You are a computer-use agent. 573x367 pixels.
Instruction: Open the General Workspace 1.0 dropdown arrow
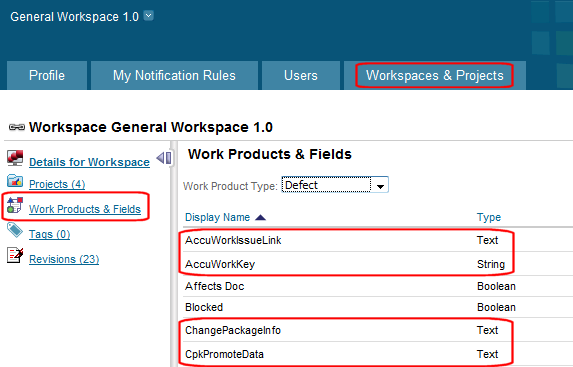tap(149, 16)
